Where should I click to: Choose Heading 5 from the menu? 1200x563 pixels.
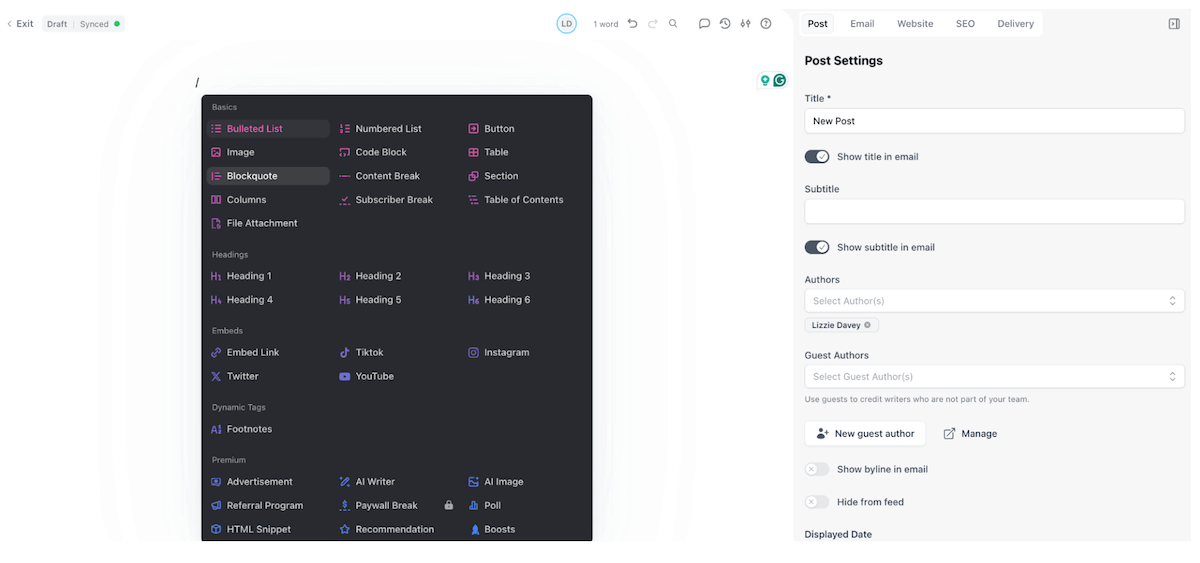370,300
